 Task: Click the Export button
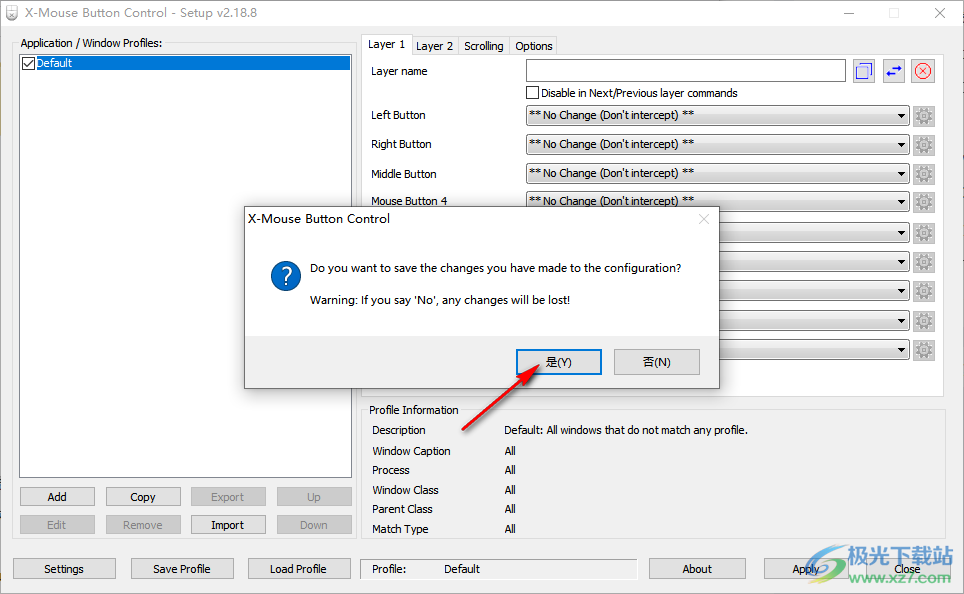pyautogui.click(x=227, y=497)
